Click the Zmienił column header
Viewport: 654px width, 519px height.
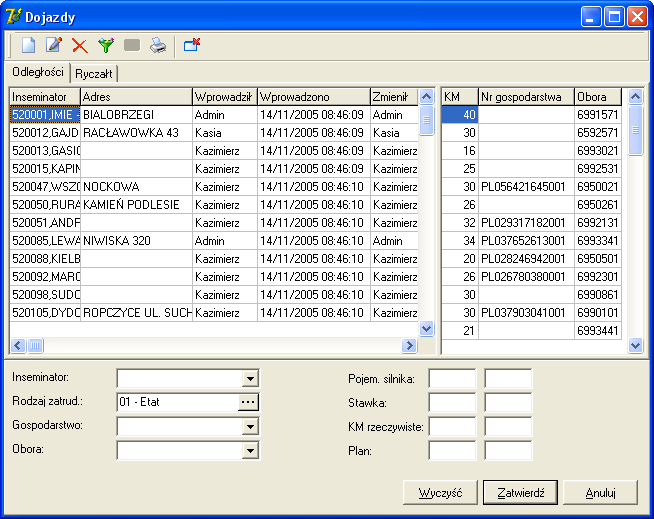point(394,97)
